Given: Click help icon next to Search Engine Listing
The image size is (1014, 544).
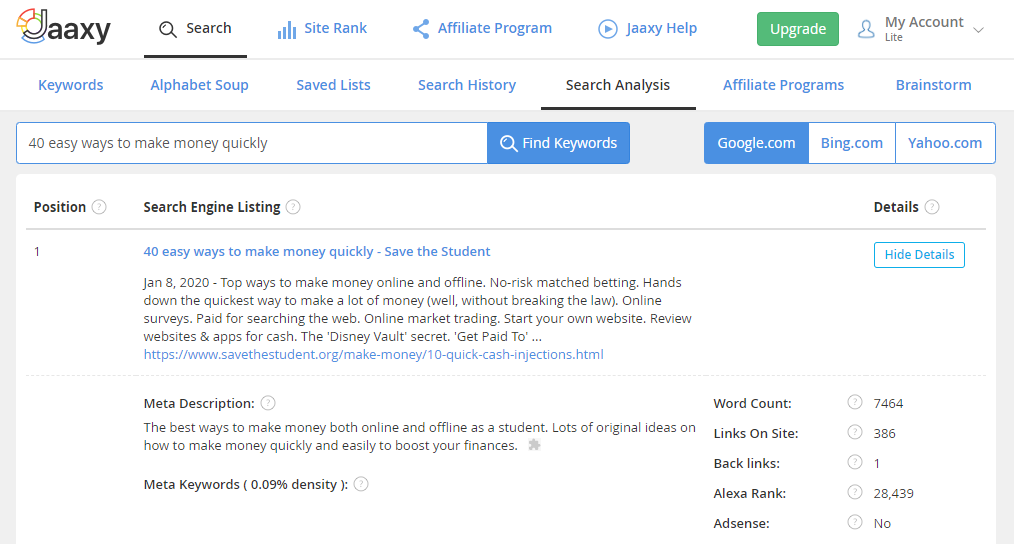Looking at the screenshot, I should pyautogui.click(x=293, y=207).
